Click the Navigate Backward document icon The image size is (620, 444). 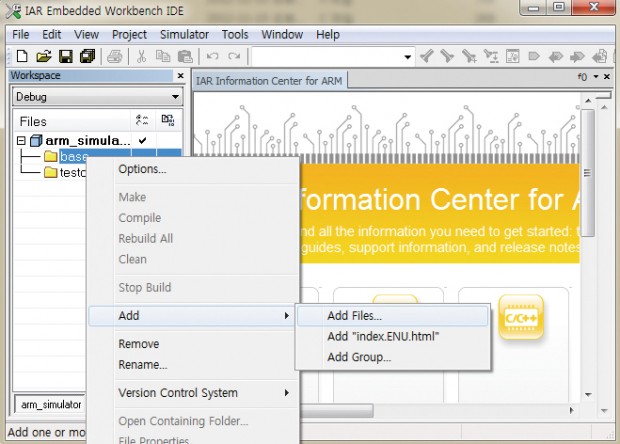pos(599,56)
